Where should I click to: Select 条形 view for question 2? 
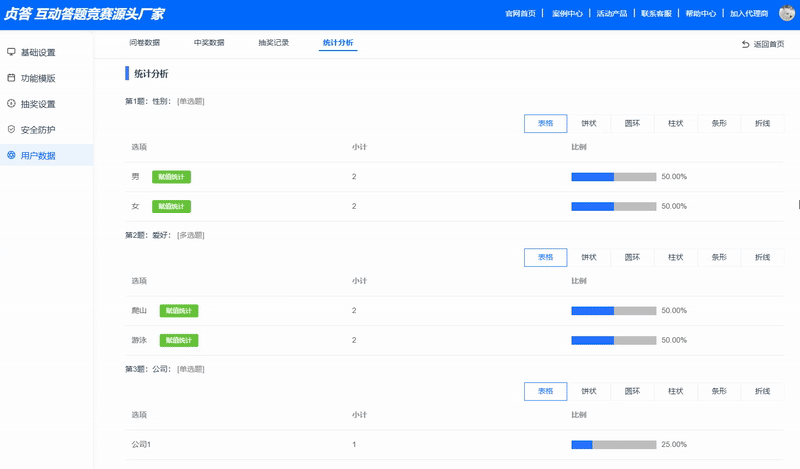tap(719, 257)
